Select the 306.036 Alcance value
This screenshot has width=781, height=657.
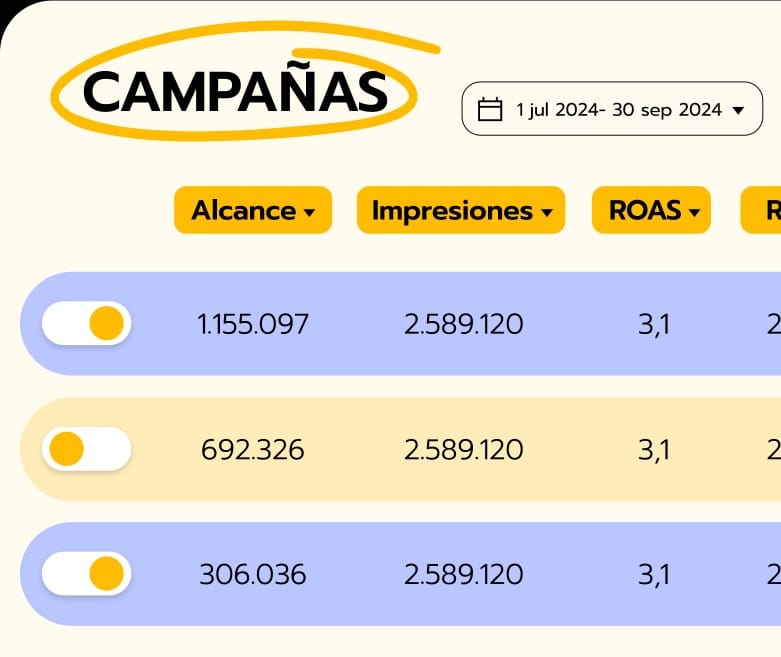253,575
